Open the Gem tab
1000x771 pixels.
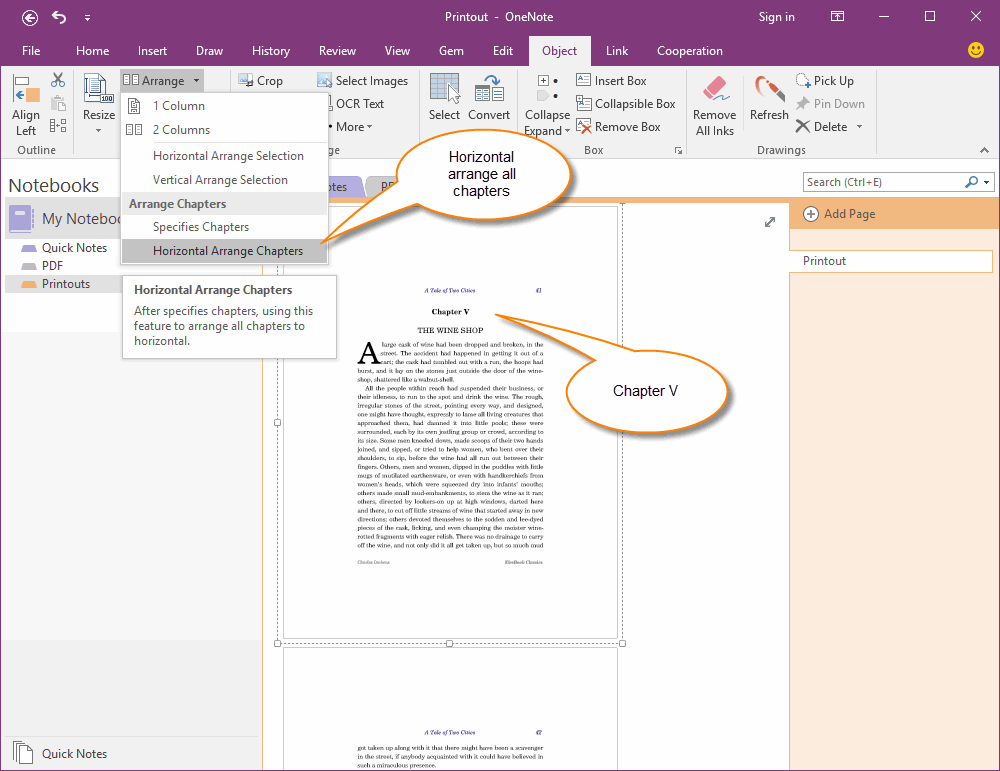[451, 51]
